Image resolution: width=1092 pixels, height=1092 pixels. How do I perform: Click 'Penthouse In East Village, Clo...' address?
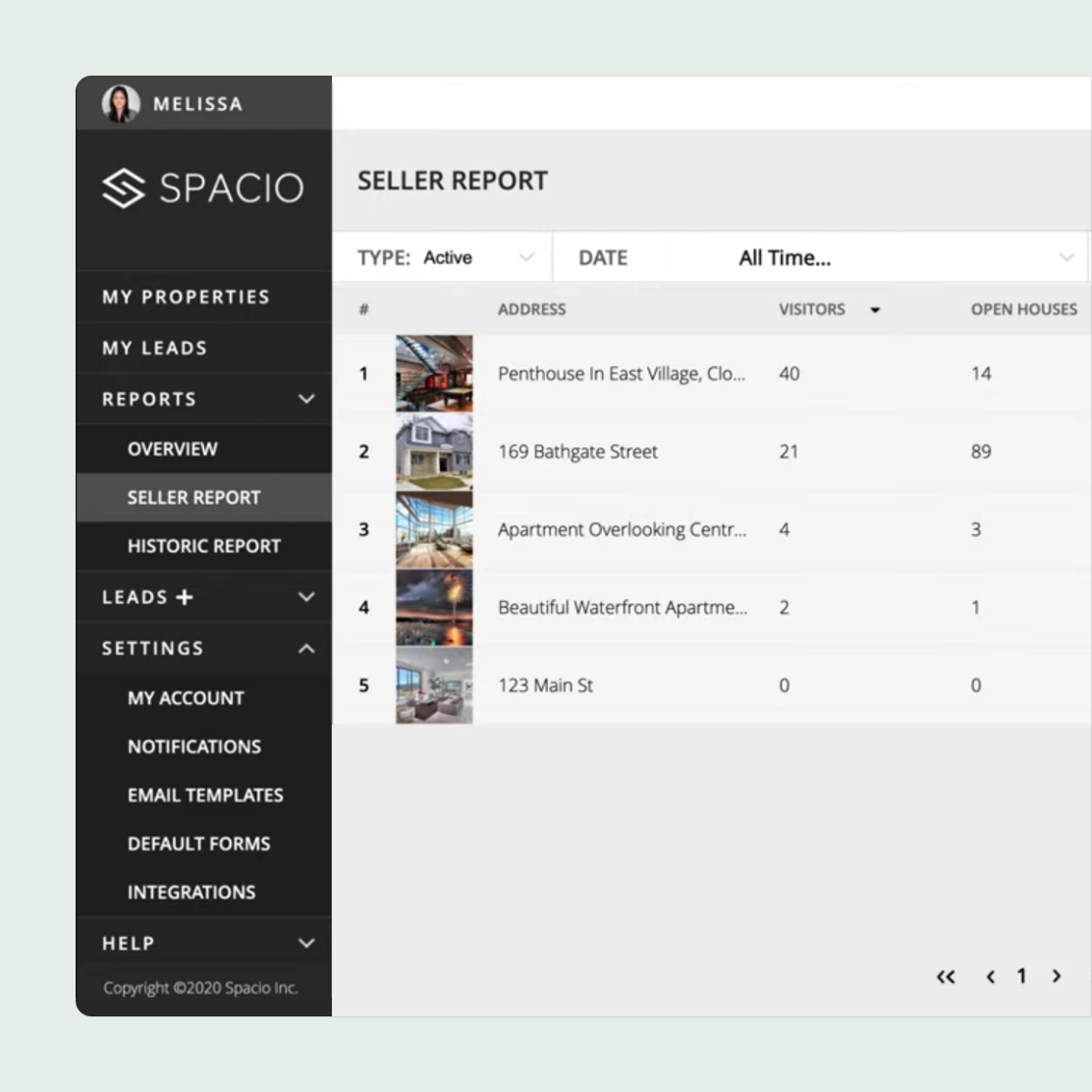click(x=622, y=374)
